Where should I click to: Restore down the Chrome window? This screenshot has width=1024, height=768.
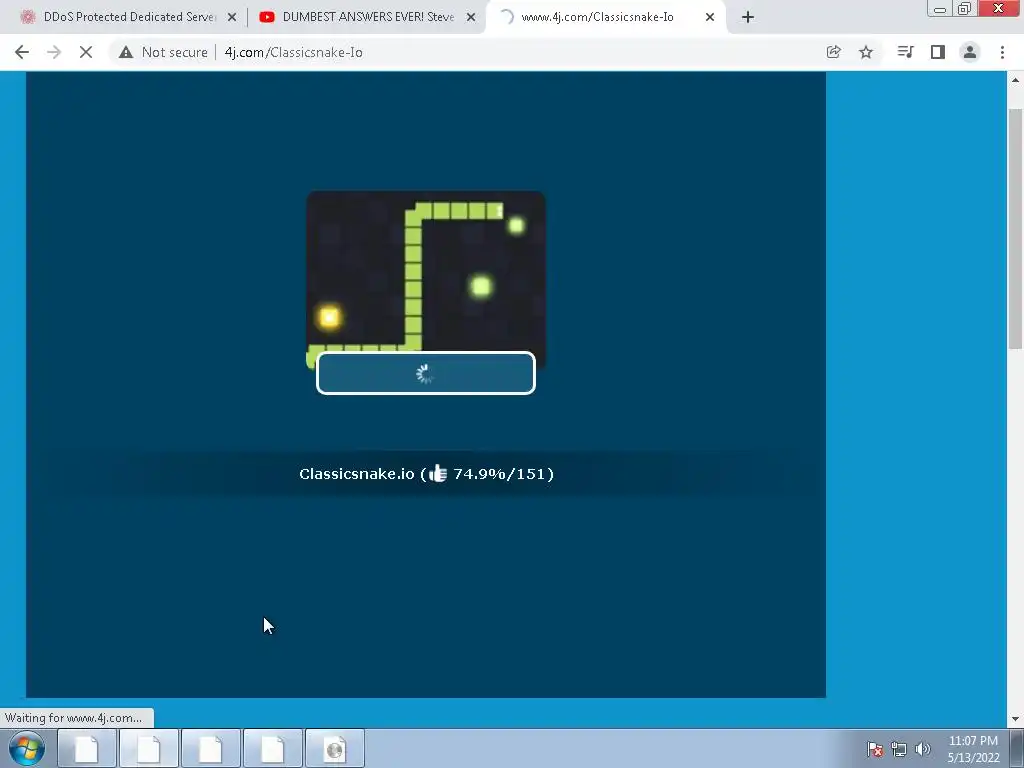click(965, 8)
